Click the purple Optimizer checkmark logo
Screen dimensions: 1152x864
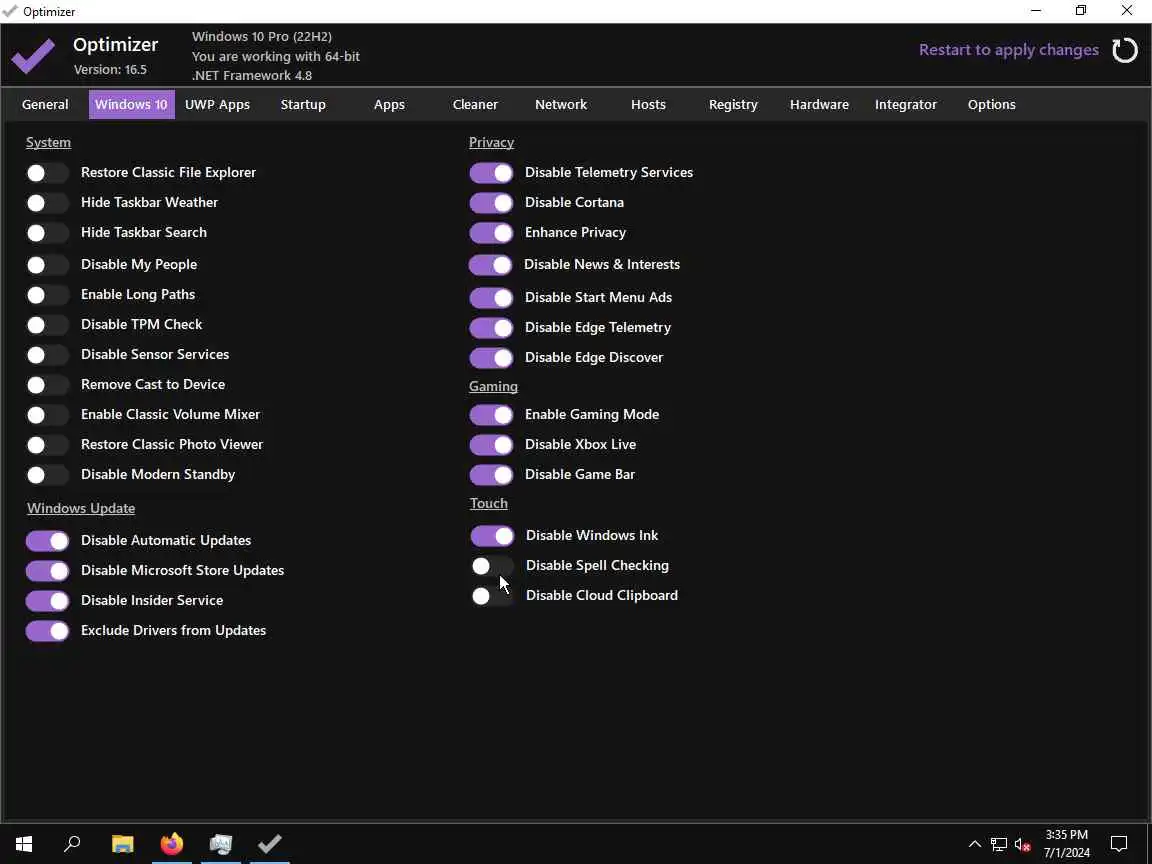coord(33,56)
